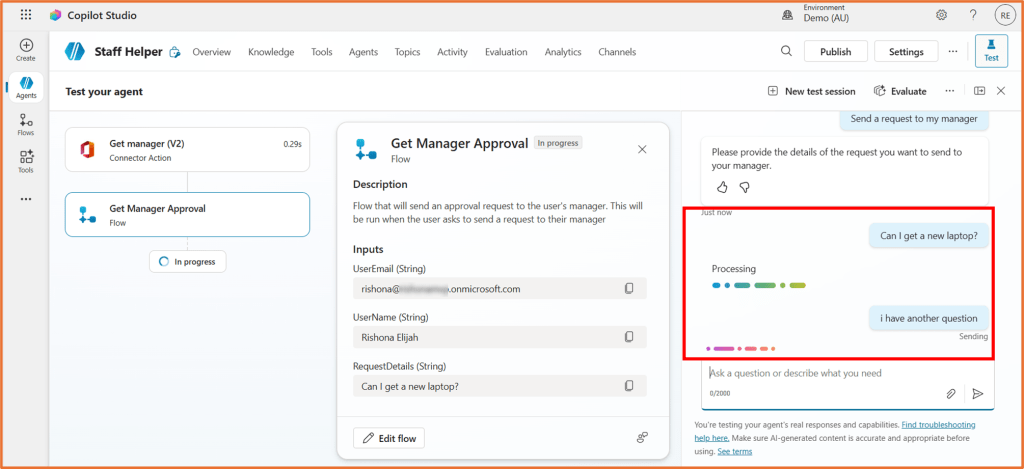The height and width of the screenshot is (469, 1024).
Task: Open the See terms link
Action: (x=735, y=451)
